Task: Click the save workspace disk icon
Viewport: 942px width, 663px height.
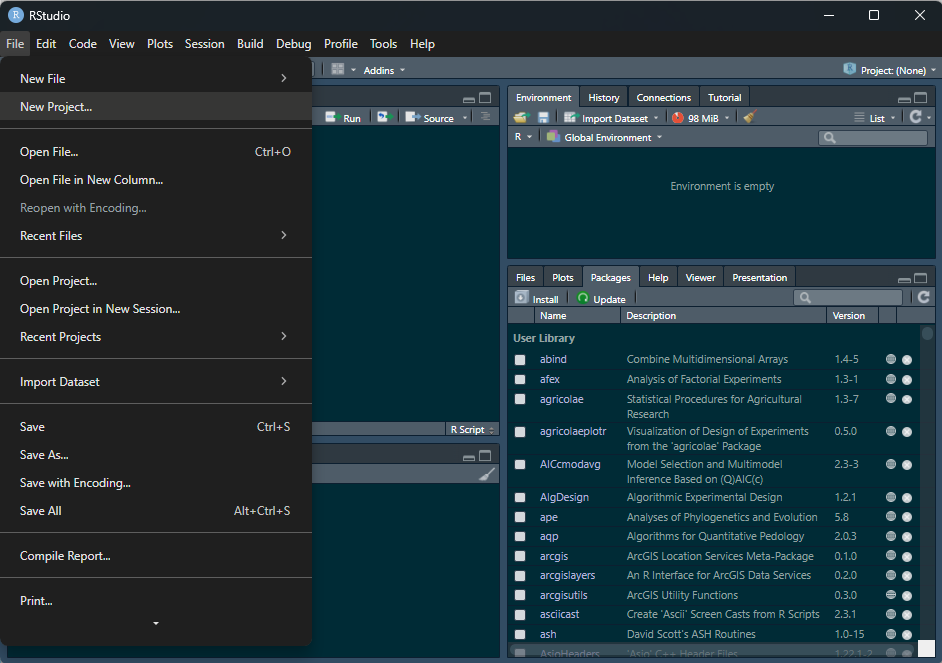Action: 543,118
